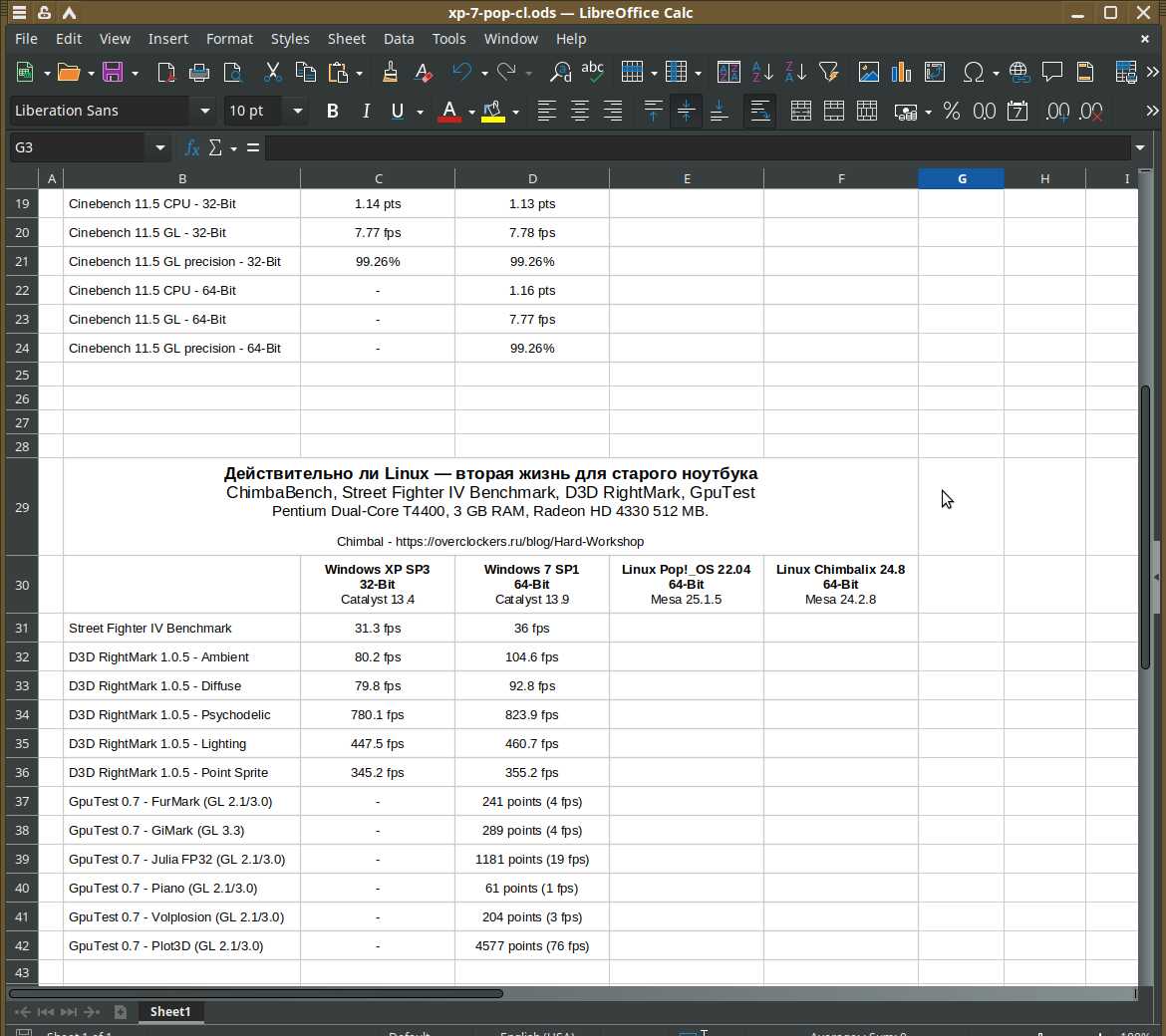
Task: Select the row 31 header
Action: [22, 629]
